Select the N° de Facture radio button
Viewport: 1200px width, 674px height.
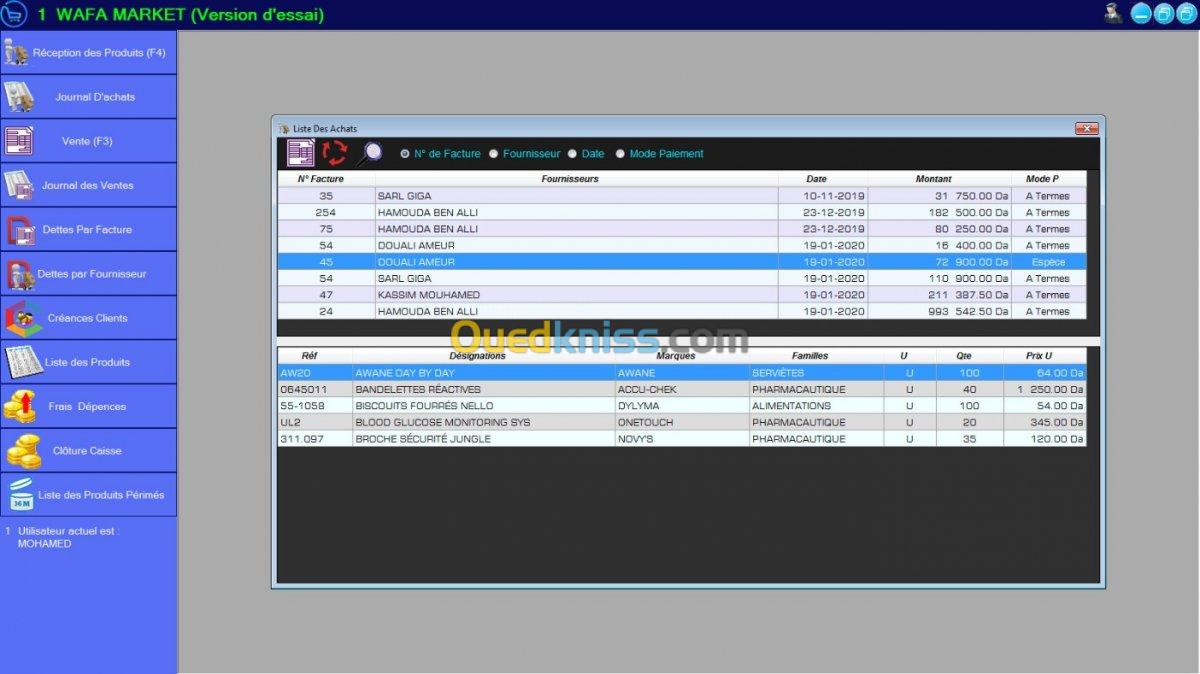click(x=405, y=154)
